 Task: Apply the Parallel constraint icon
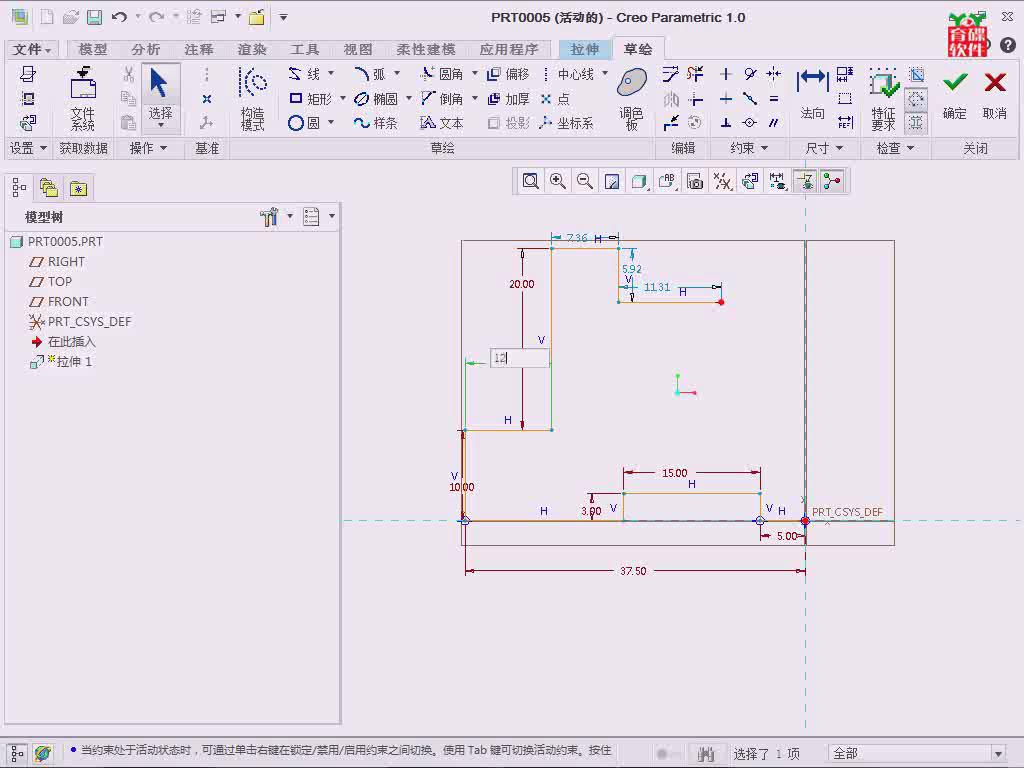pos(774,123)
